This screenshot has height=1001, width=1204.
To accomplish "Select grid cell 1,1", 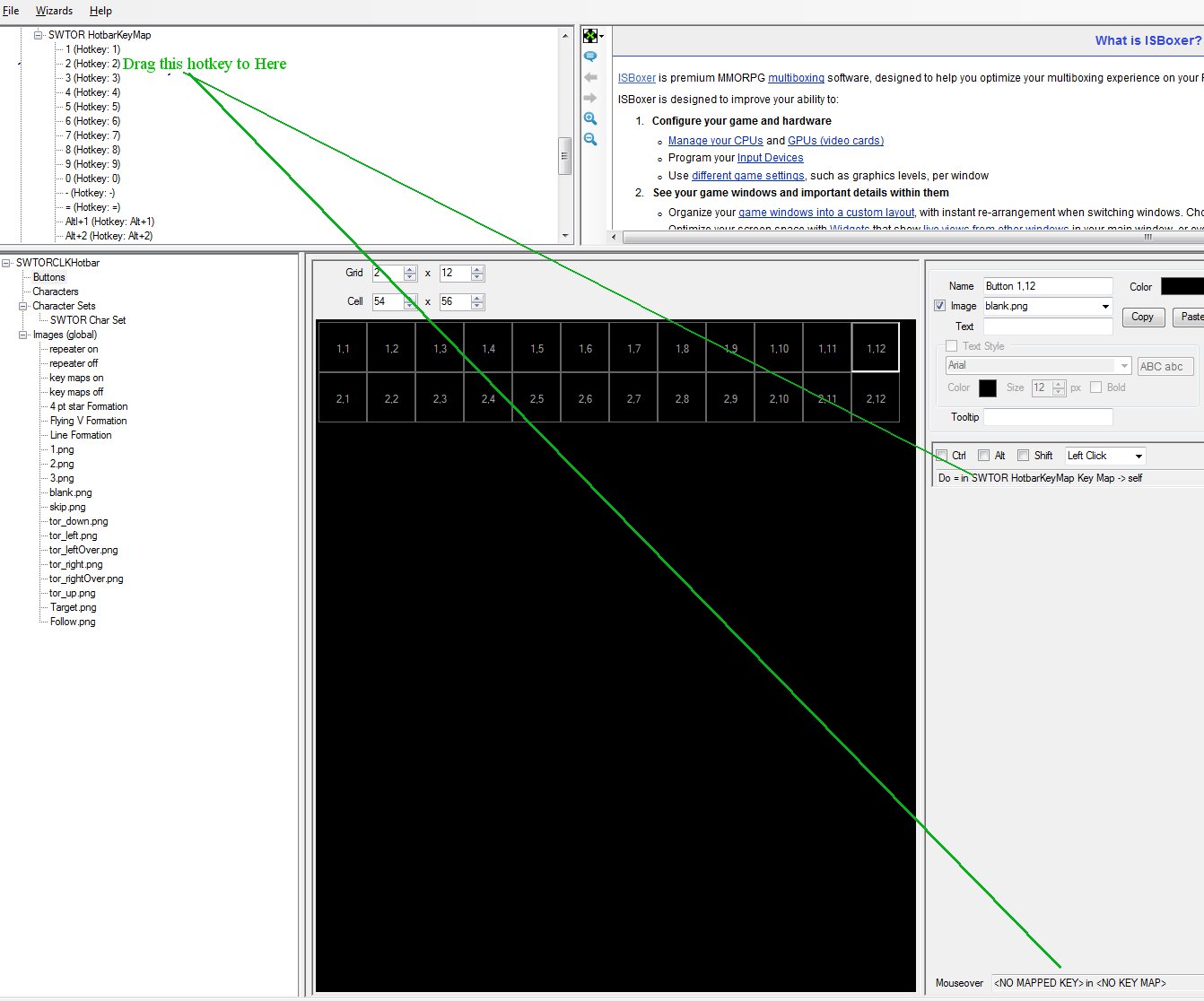I will pos(343,348).
